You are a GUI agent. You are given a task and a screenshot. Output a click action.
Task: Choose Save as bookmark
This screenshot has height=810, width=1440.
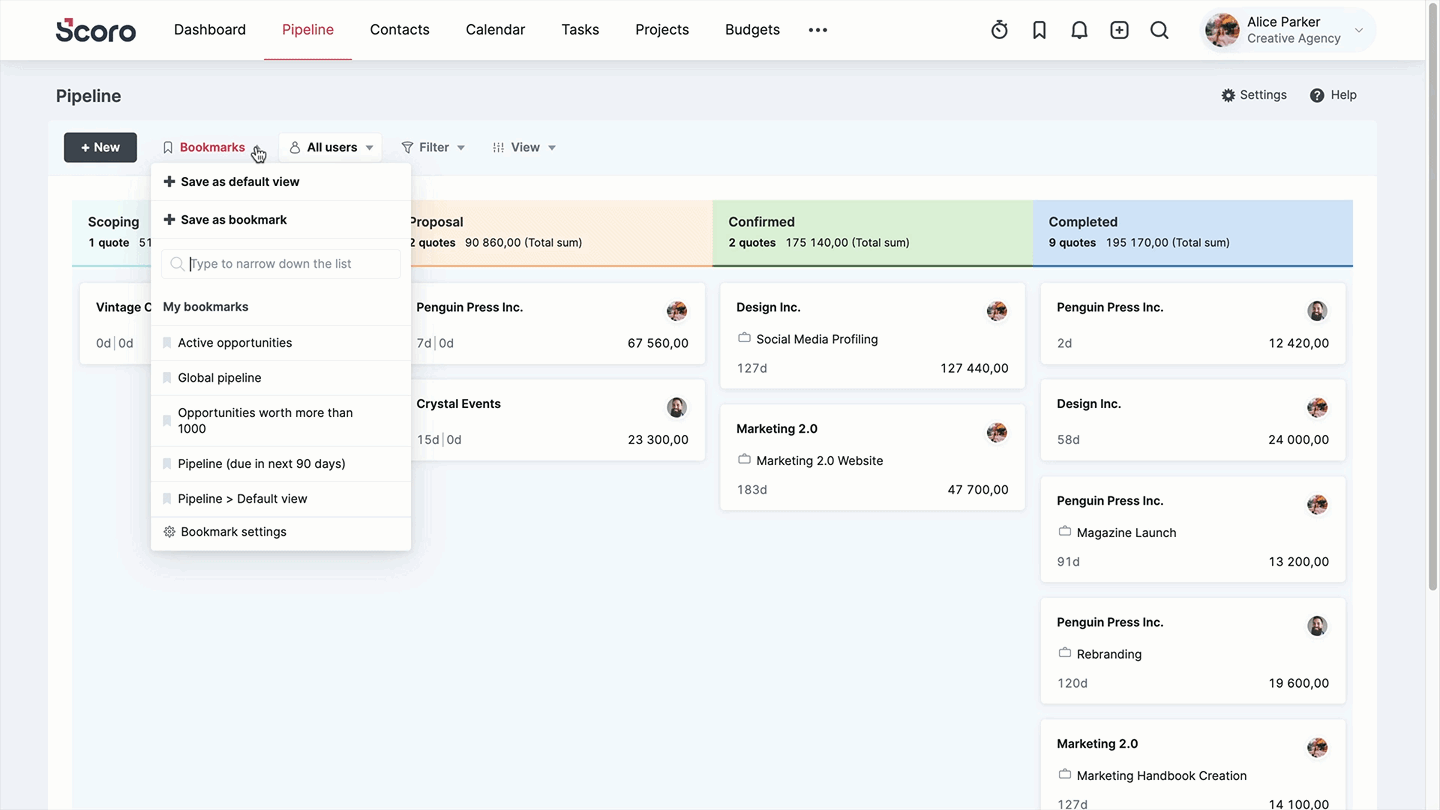pos(281,220)
